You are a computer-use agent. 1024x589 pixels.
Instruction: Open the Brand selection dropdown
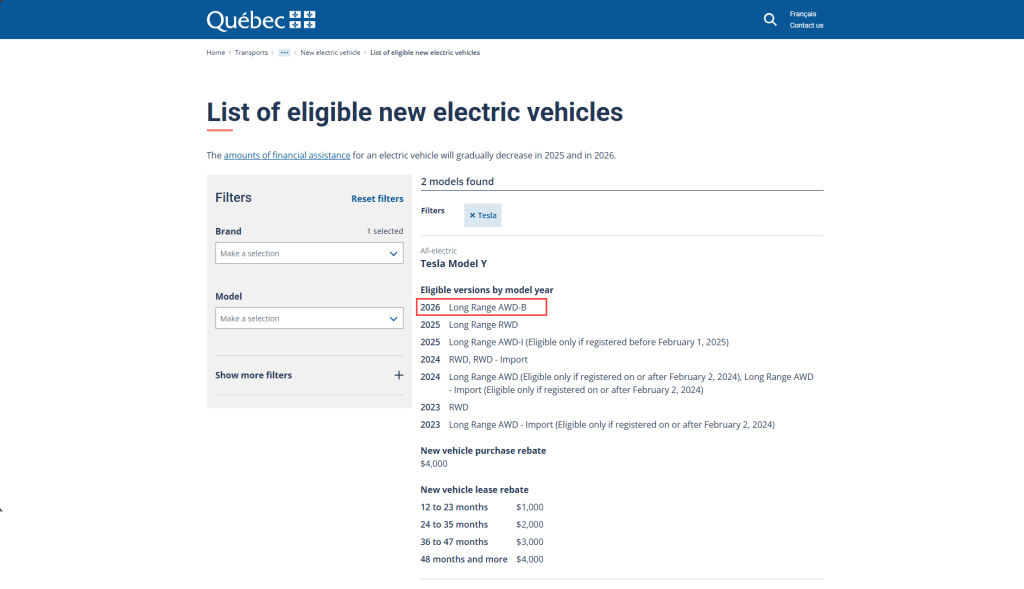pyautogui.click(x=309, y=254)
